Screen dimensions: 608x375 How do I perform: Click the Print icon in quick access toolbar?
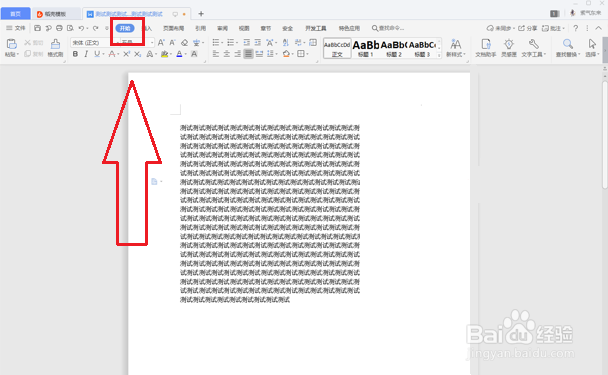[59, 28]
